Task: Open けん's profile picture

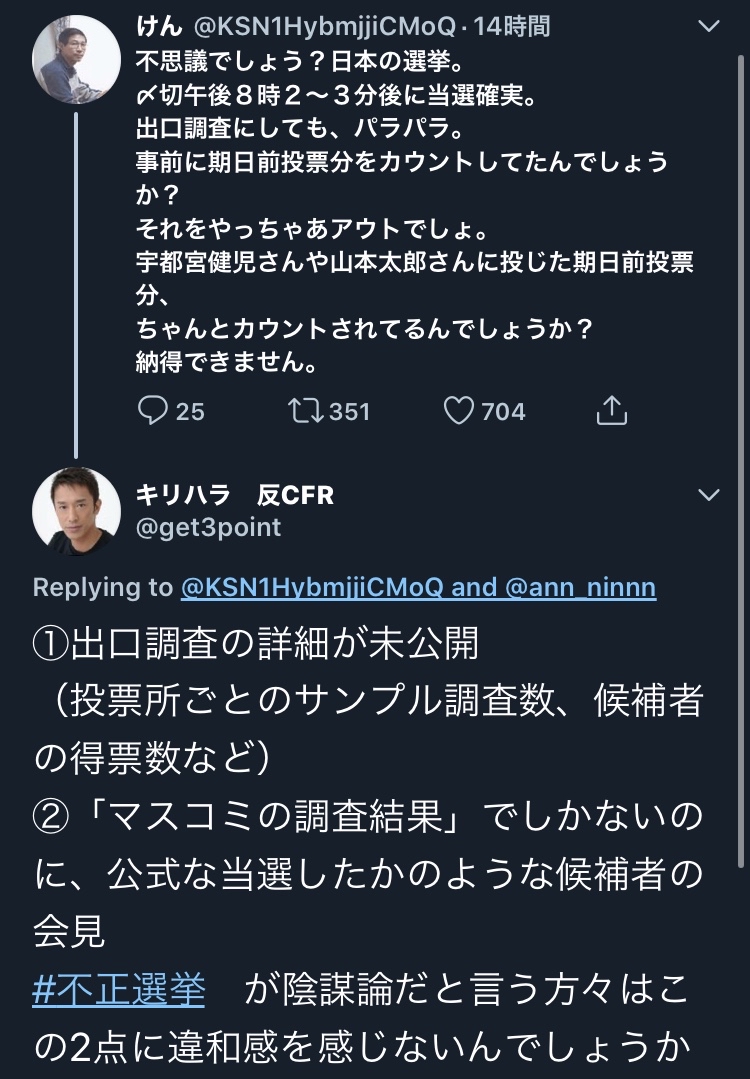Action: (x=77, y=59)
